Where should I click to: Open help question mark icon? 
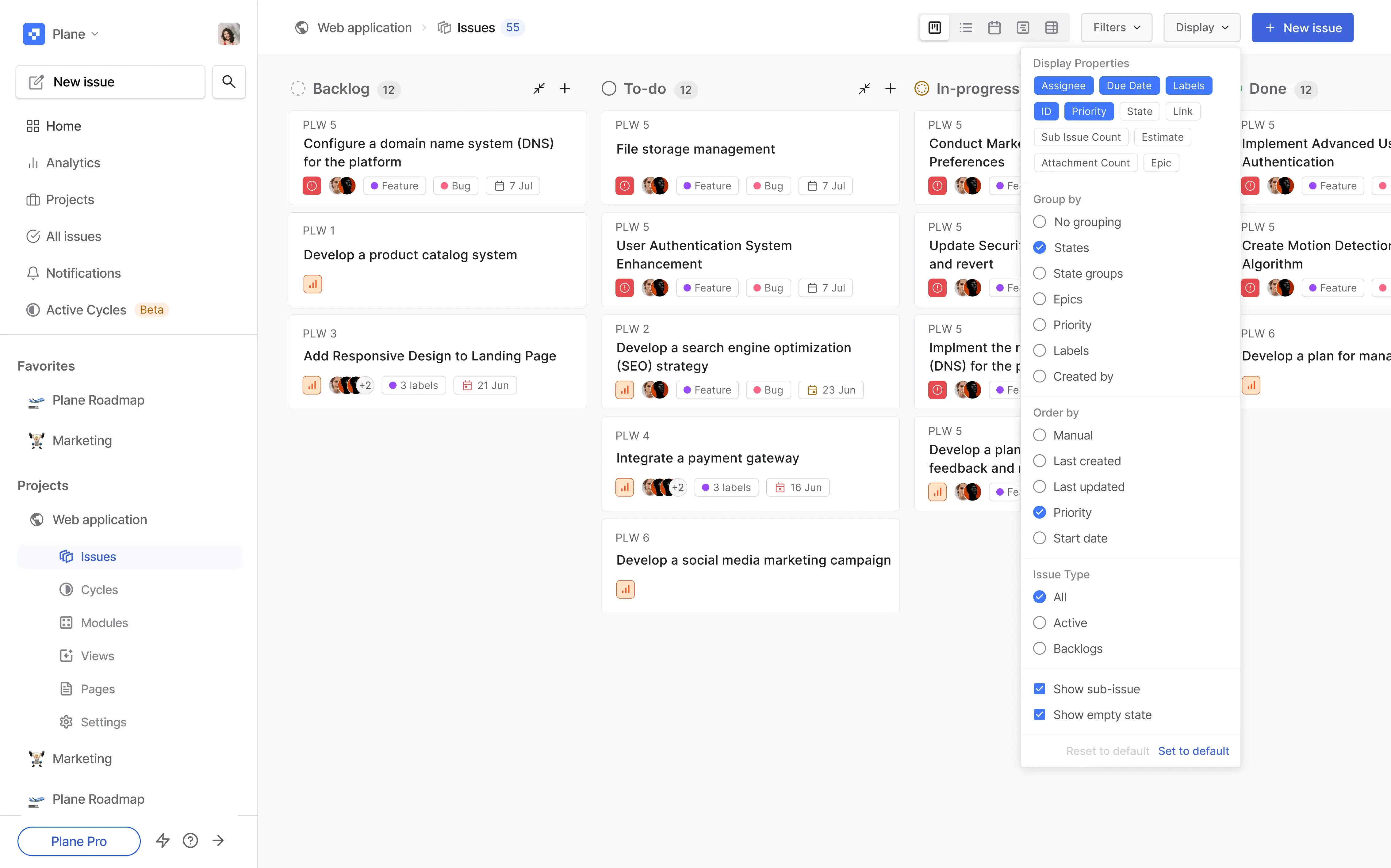(x=190, y=840)
